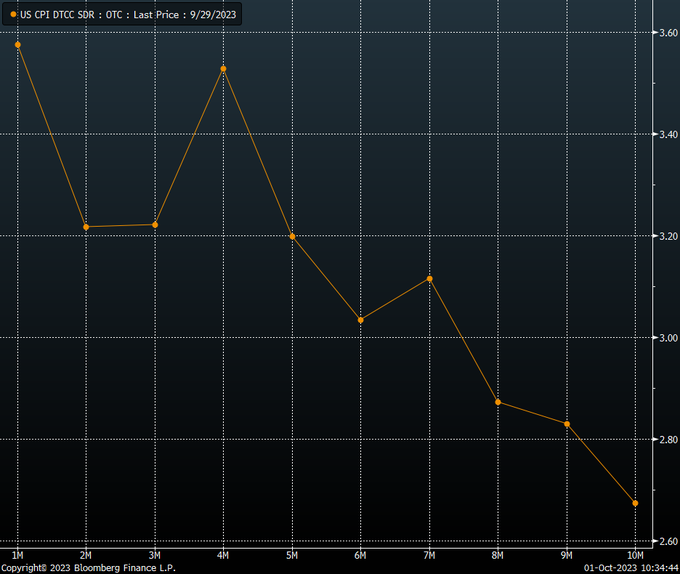Image resolution: width=680 pixels, height=574 pixels.
Task: Click the 2.80 y-axis value
Action: pos(668,440)
